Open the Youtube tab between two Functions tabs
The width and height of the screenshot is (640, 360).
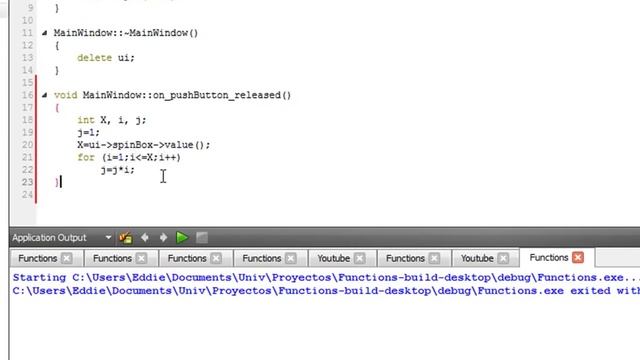click(333, 258)
